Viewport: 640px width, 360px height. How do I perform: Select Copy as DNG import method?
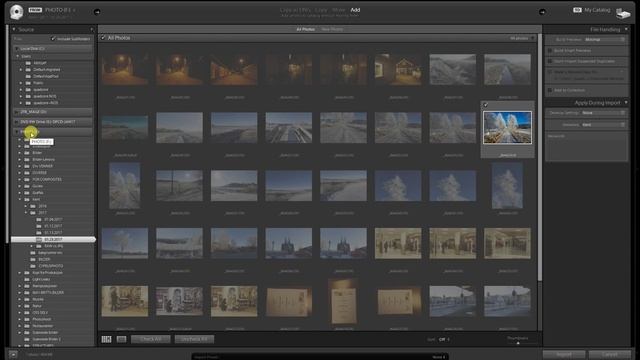pyautogui.click(x=296, y=10)
